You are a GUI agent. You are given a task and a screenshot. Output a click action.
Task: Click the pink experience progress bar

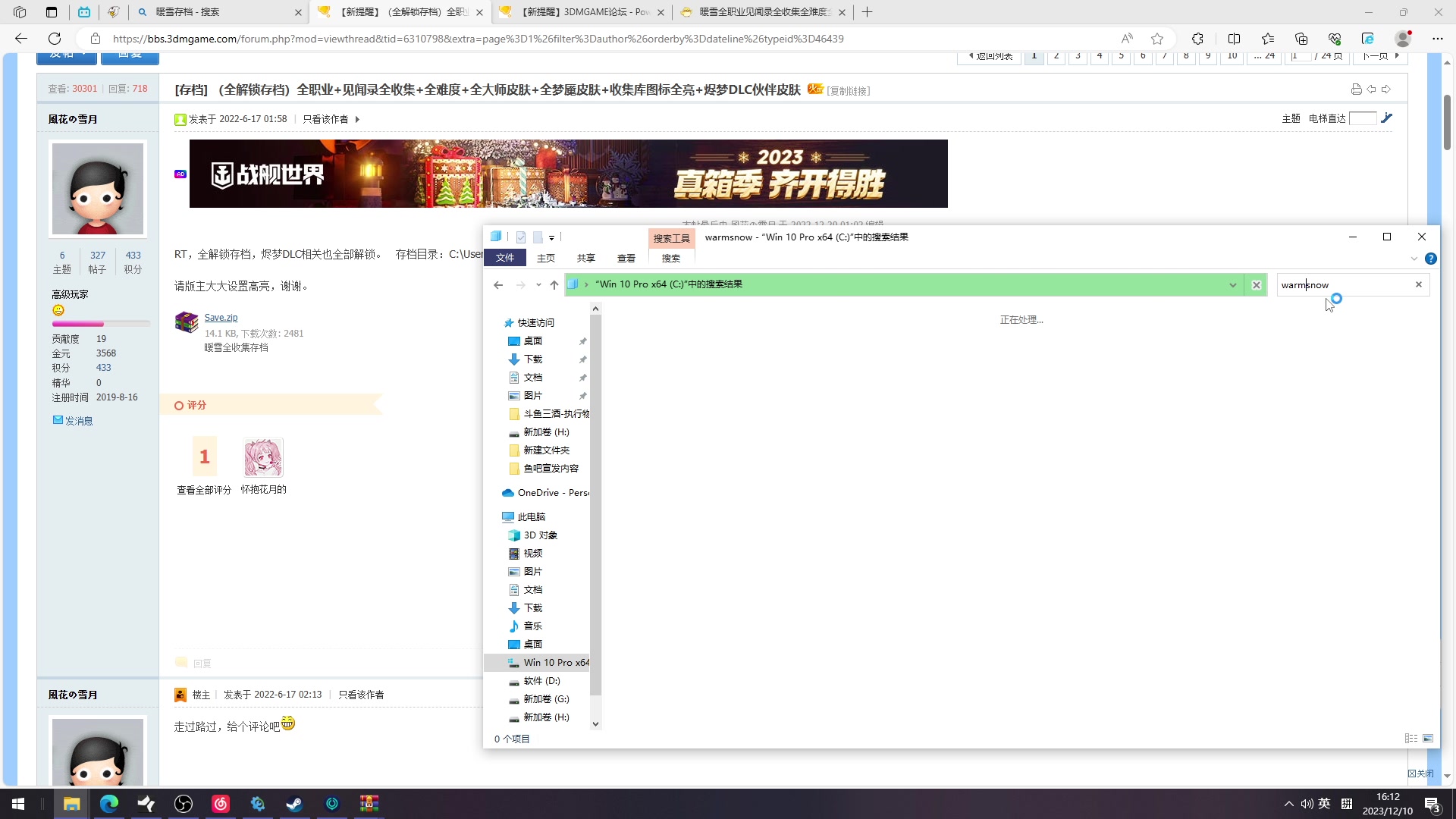[77, 324]
